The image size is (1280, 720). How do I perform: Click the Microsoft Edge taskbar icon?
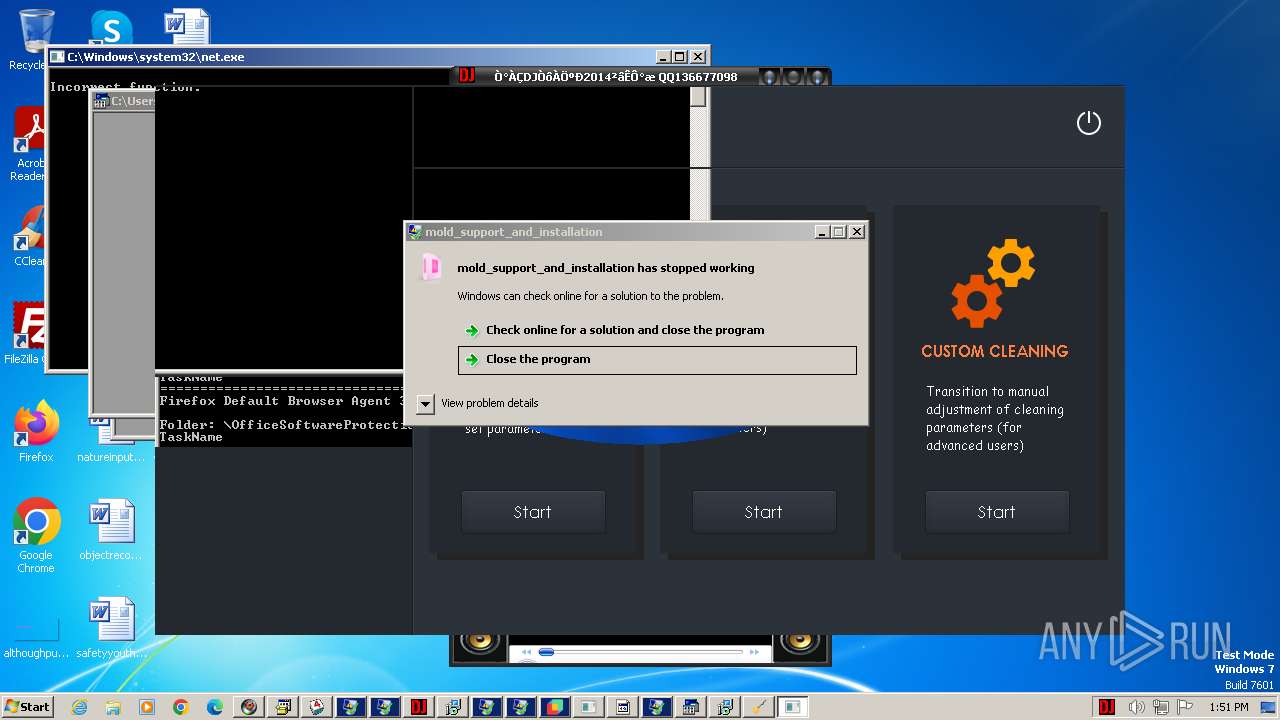pyautogui.click(x=215, y=707)
